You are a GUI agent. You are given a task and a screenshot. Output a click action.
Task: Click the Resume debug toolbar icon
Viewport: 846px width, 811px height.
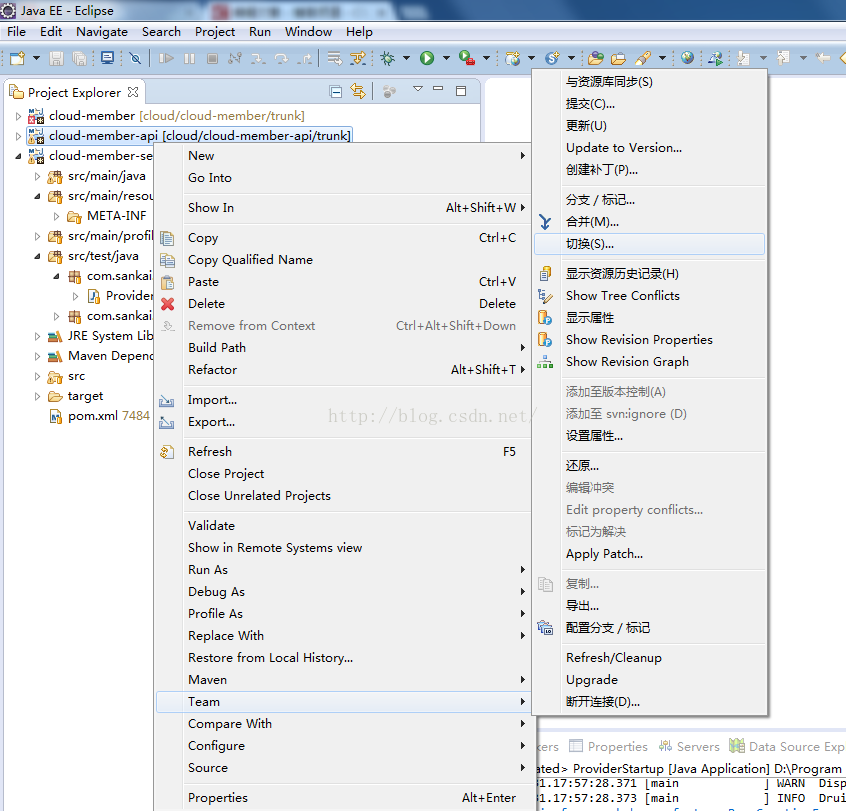click(166, 58)
